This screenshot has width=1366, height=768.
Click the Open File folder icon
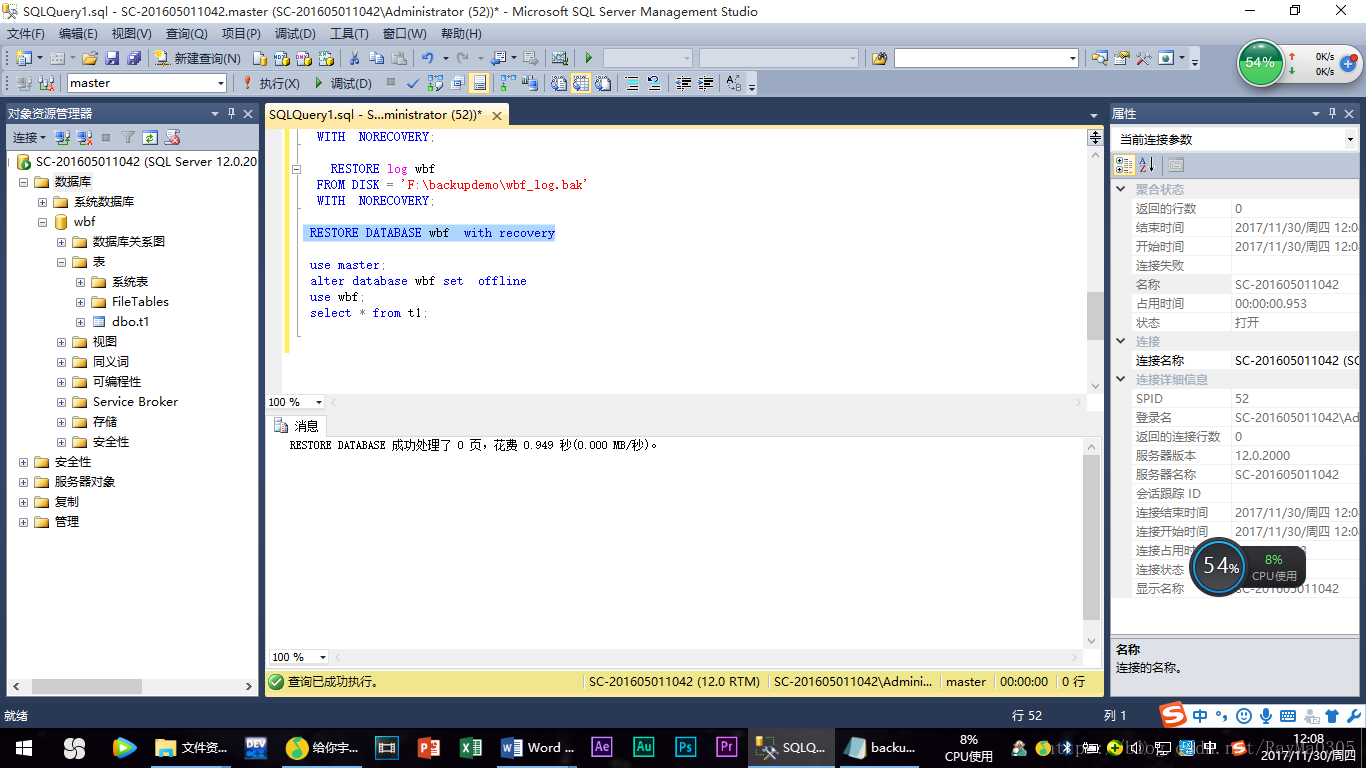(90, 58)
